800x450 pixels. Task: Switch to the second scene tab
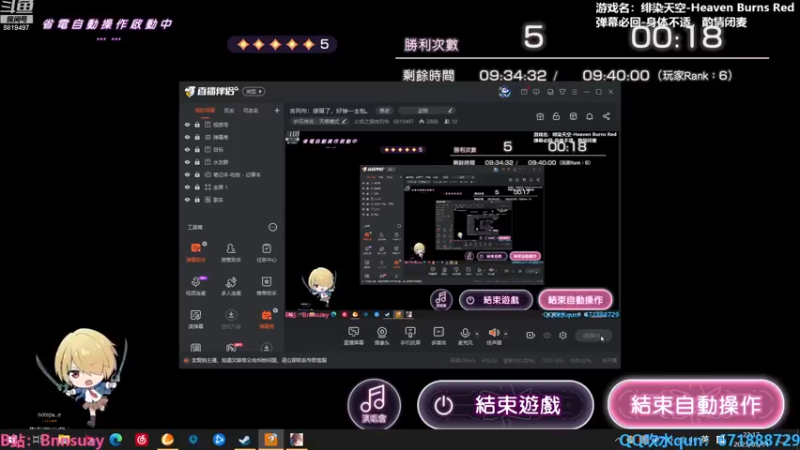229,110
